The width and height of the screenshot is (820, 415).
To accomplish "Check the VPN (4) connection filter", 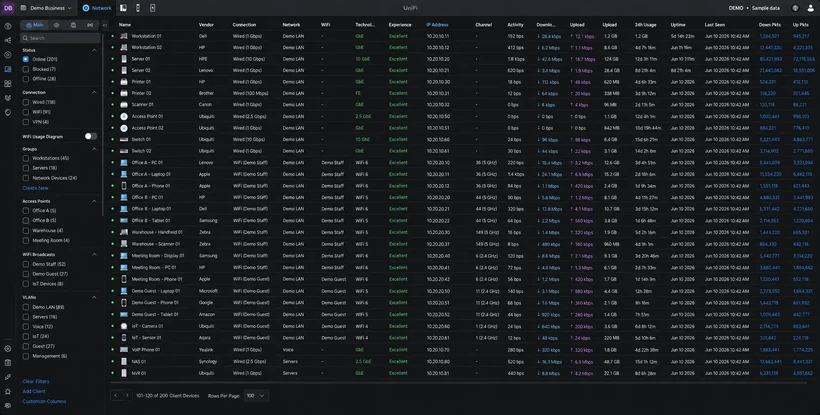I will click(x=26, y=122).
